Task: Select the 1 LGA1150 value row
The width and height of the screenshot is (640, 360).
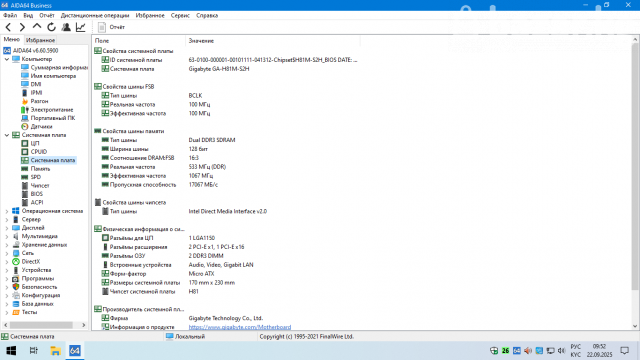Action: 202,238
